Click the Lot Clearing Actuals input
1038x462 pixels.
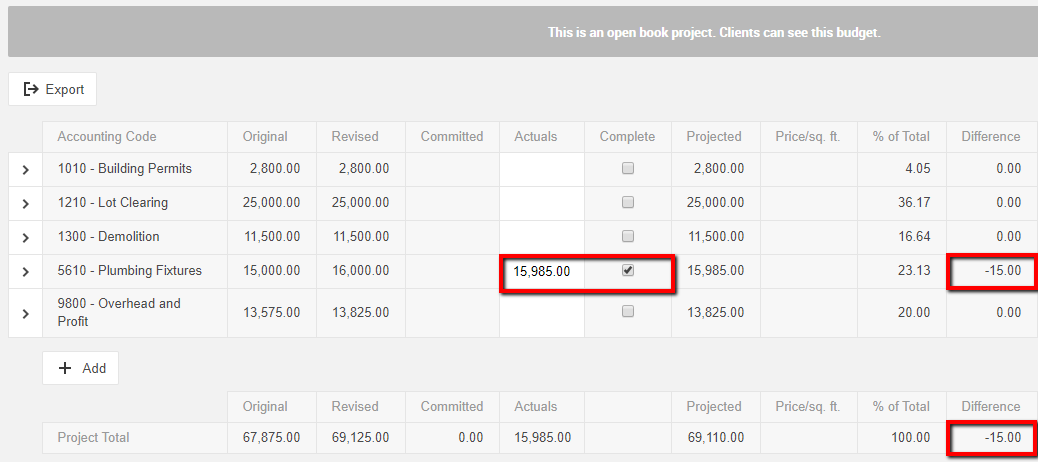[x=542, y=203]
